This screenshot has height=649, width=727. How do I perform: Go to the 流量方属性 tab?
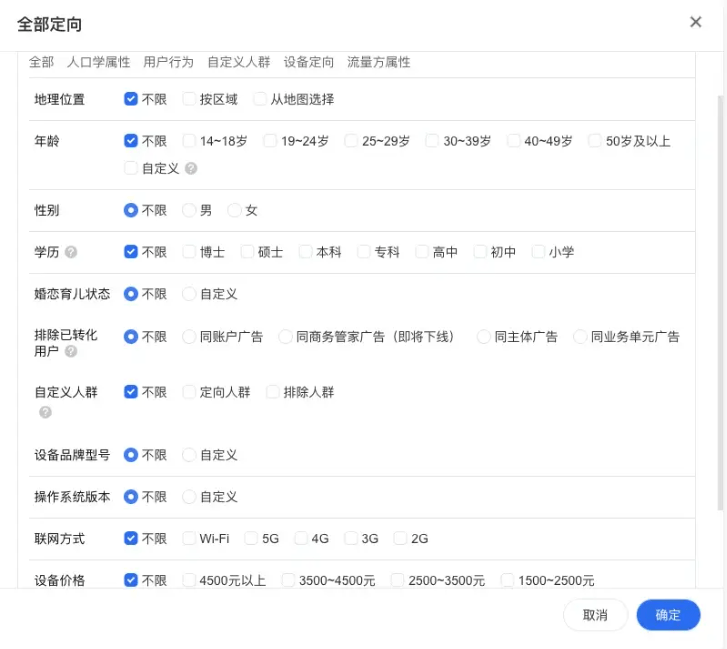pyautogui.click(x=378, y=62)
